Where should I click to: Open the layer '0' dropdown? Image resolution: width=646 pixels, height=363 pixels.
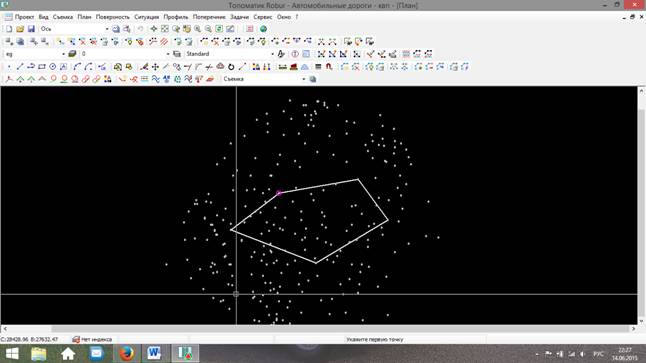tap(125, 54)
